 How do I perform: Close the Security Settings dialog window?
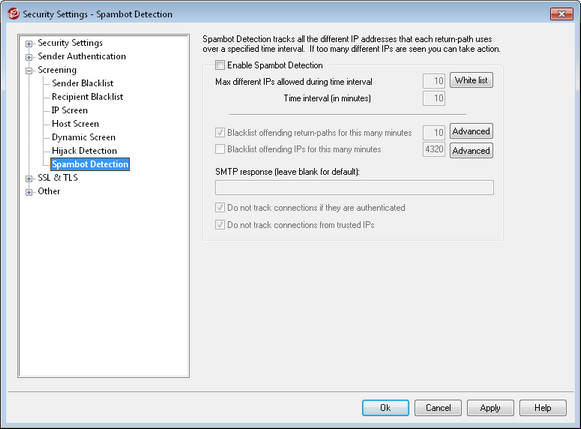point(562,14)
